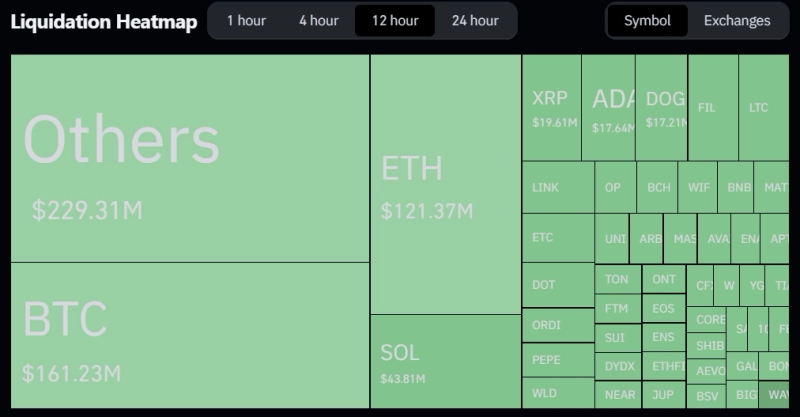Switch to the 24 hour timeframe

coord(474,20)
